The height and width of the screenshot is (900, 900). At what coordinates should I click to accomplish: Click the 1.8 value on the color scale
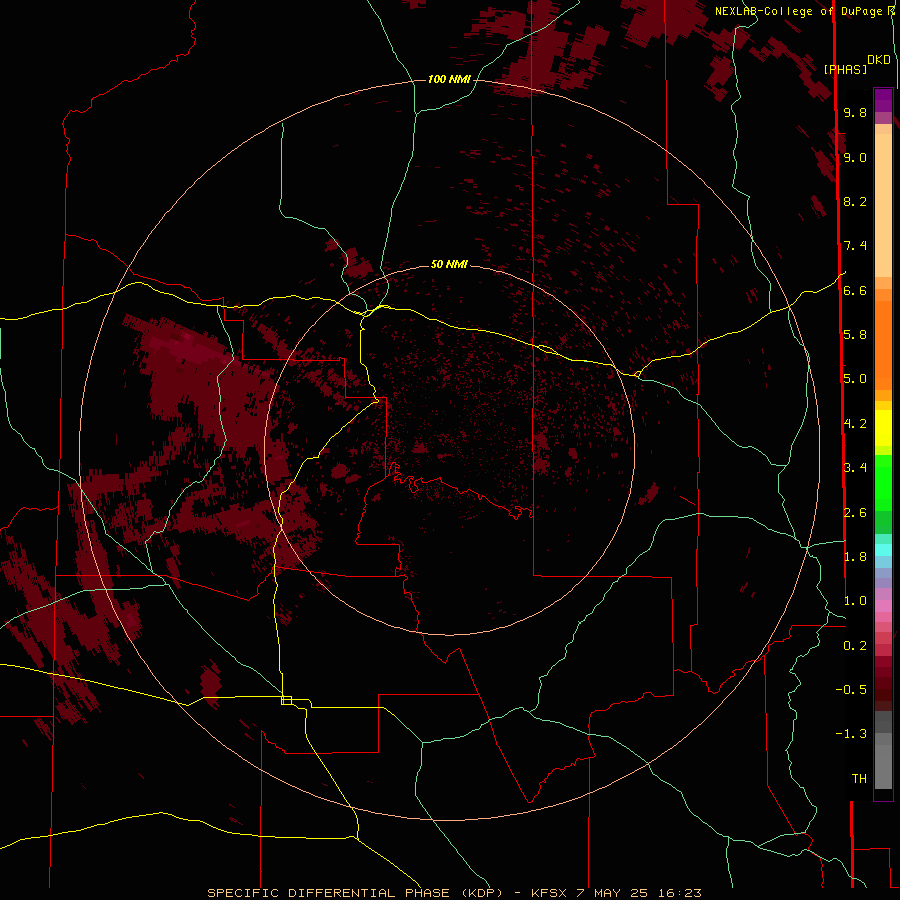point(855,557)
